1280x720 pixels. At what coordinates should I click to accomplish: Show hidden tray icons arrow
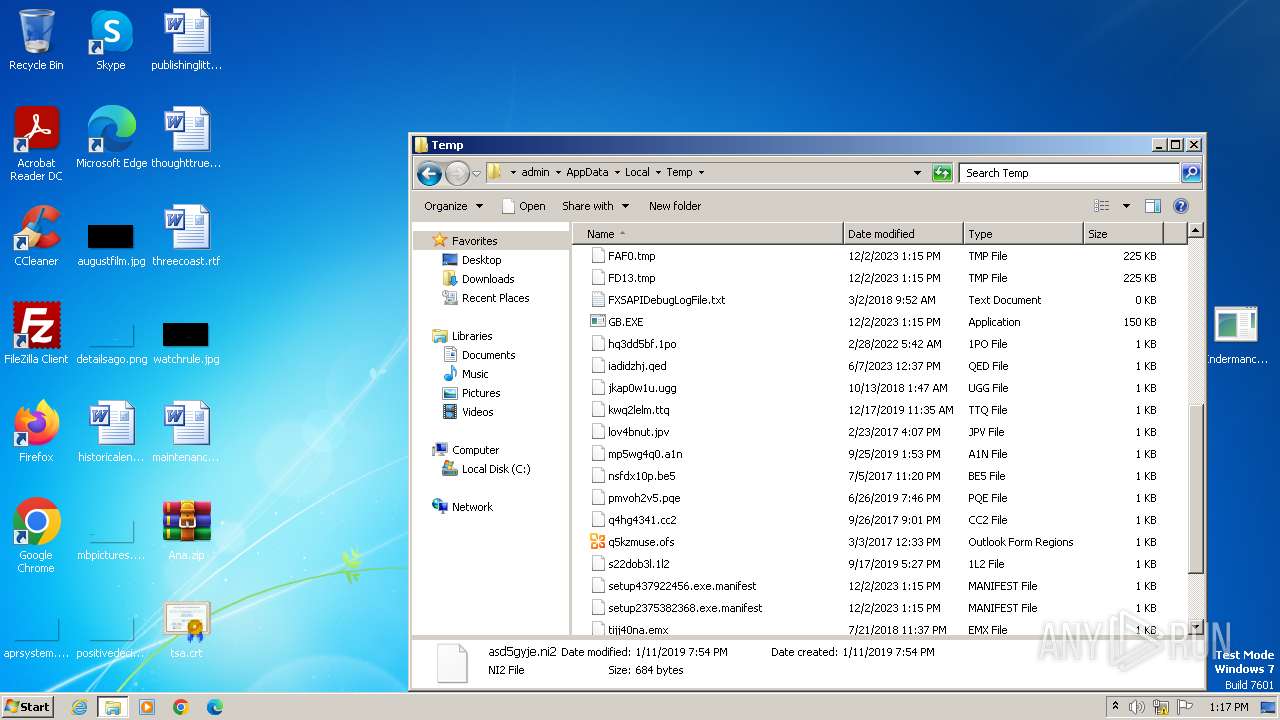tap(1116, 707)
